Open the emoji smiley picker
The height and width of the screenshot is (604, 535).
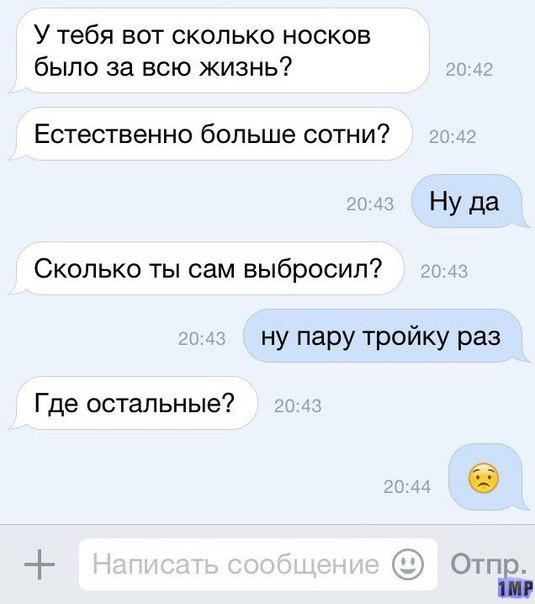408,564
